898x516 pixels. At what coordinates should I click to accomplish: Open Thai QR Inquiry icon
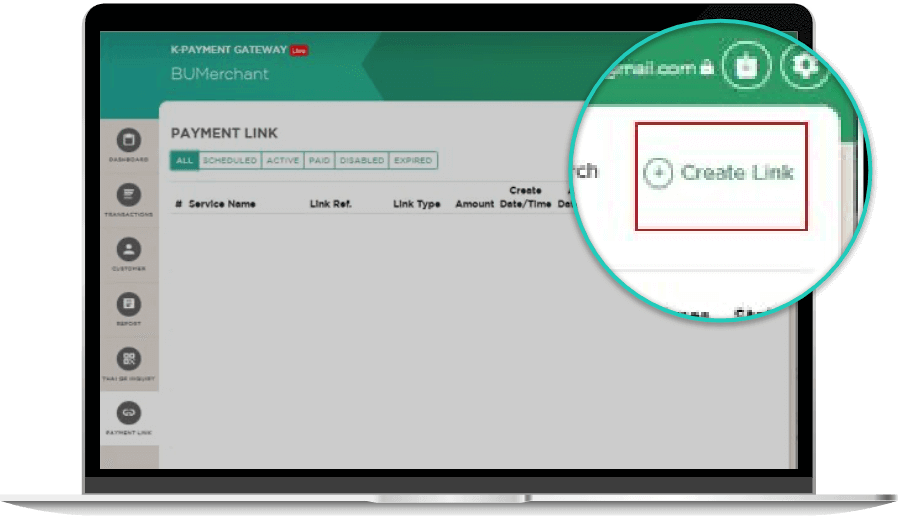(129, 359)
